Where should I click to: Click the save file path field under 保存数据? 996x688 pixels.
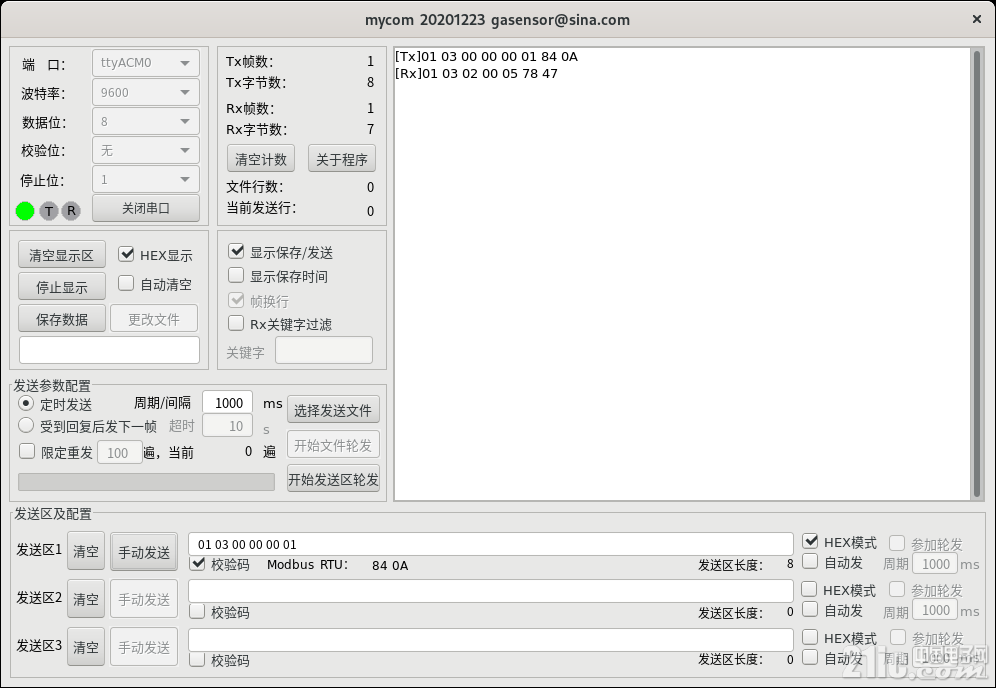point(109,350)
